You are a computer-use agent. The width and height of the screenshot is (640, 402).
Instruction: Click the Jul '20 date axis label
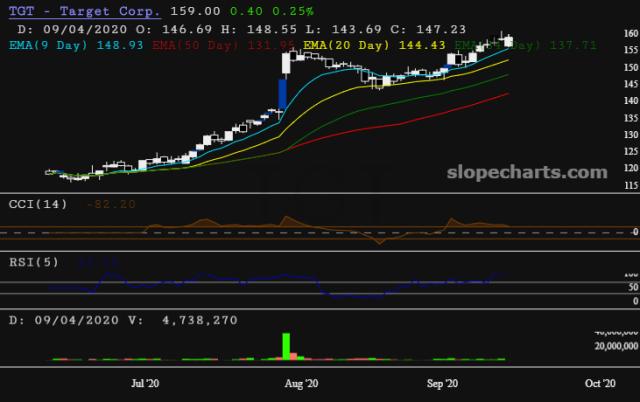pyautogui.click(x=145, y=383)
